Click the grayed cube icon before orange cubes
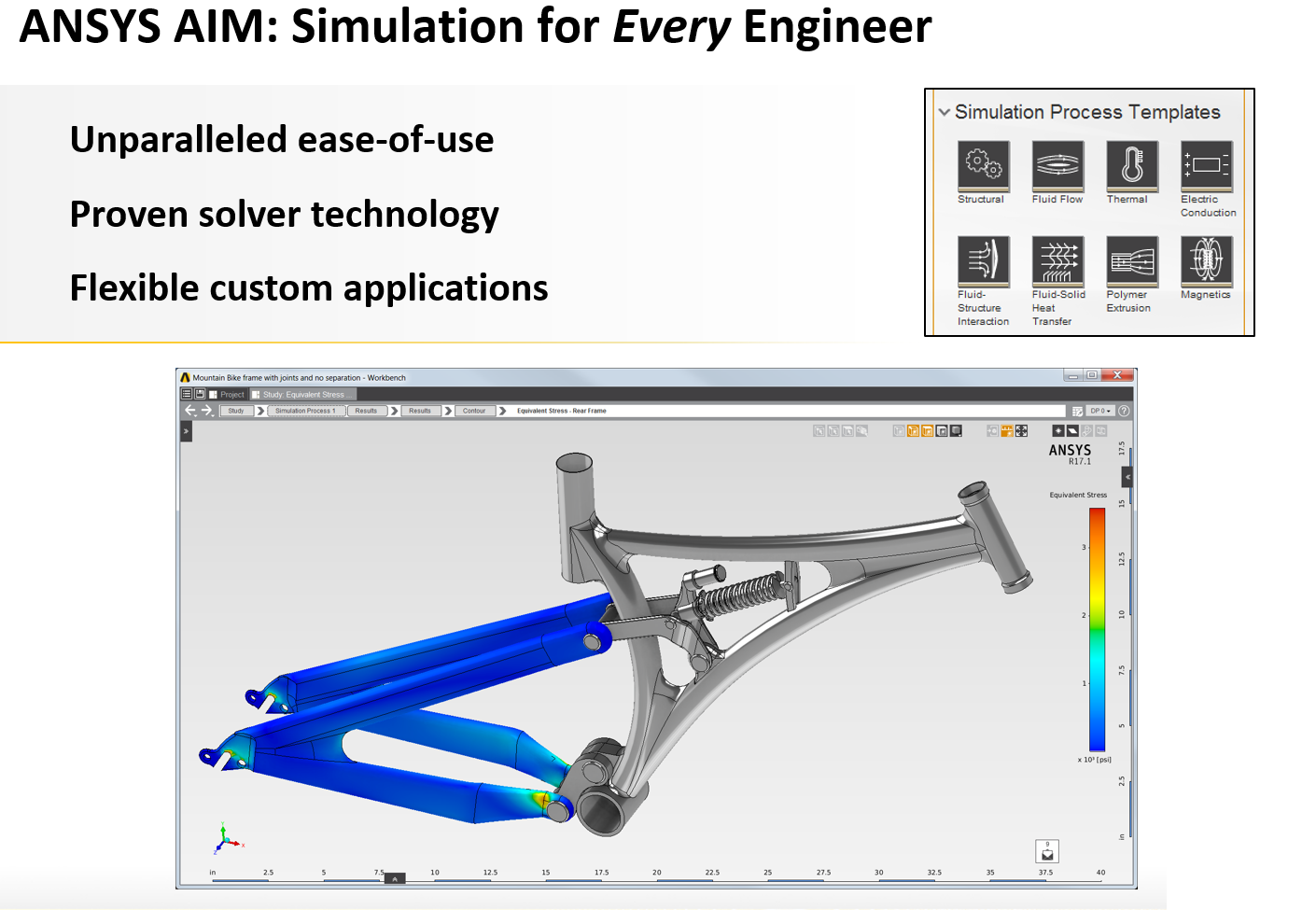 coord(899,430)
